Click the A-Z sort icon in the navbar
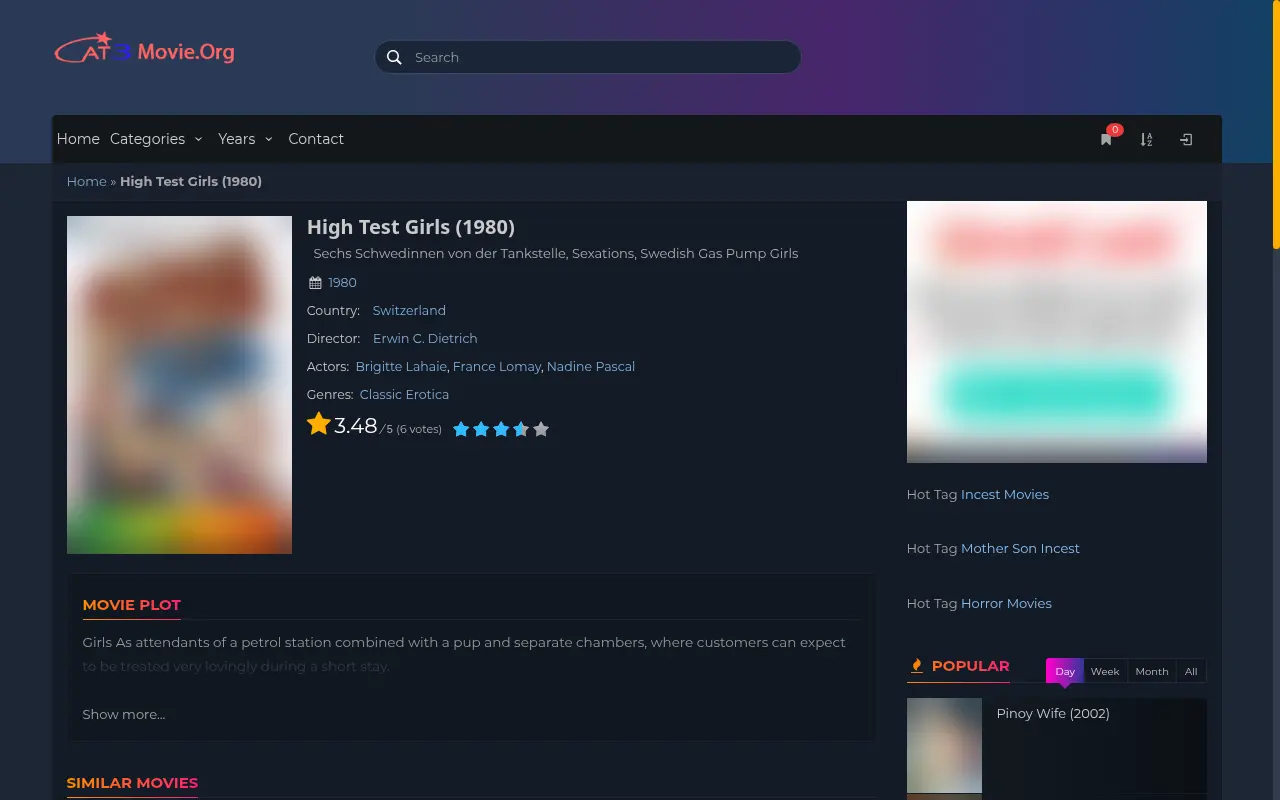 pos(1146,139)
